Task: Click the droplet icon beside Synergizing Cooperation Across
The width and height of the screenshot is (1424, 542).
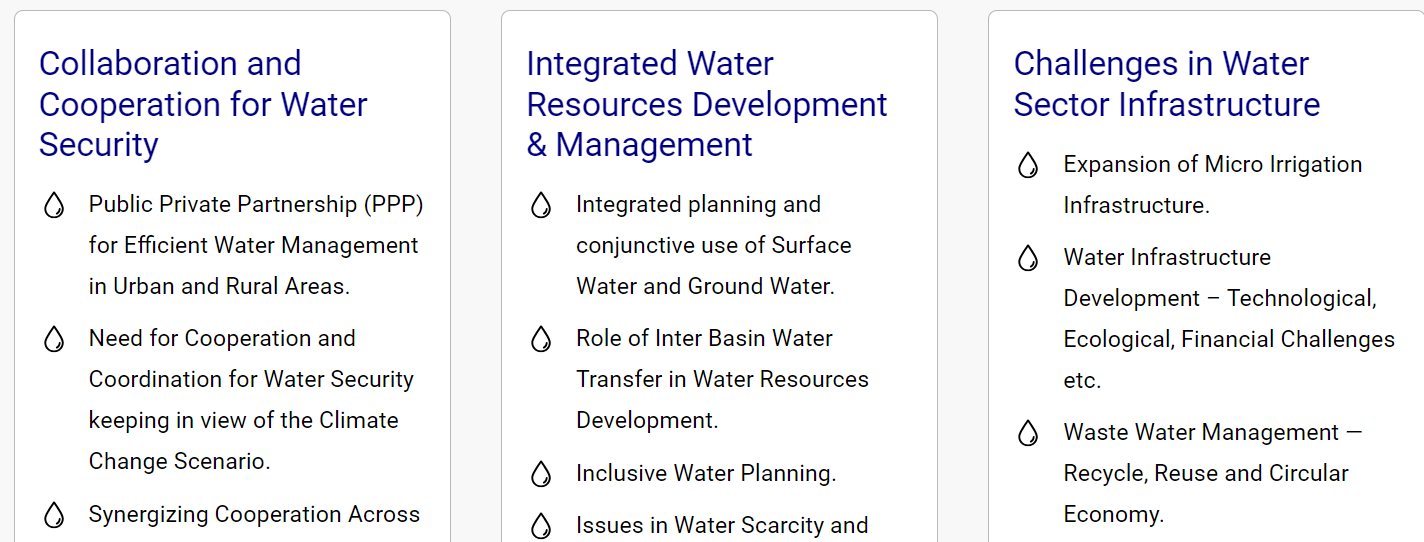Action: 54,516
